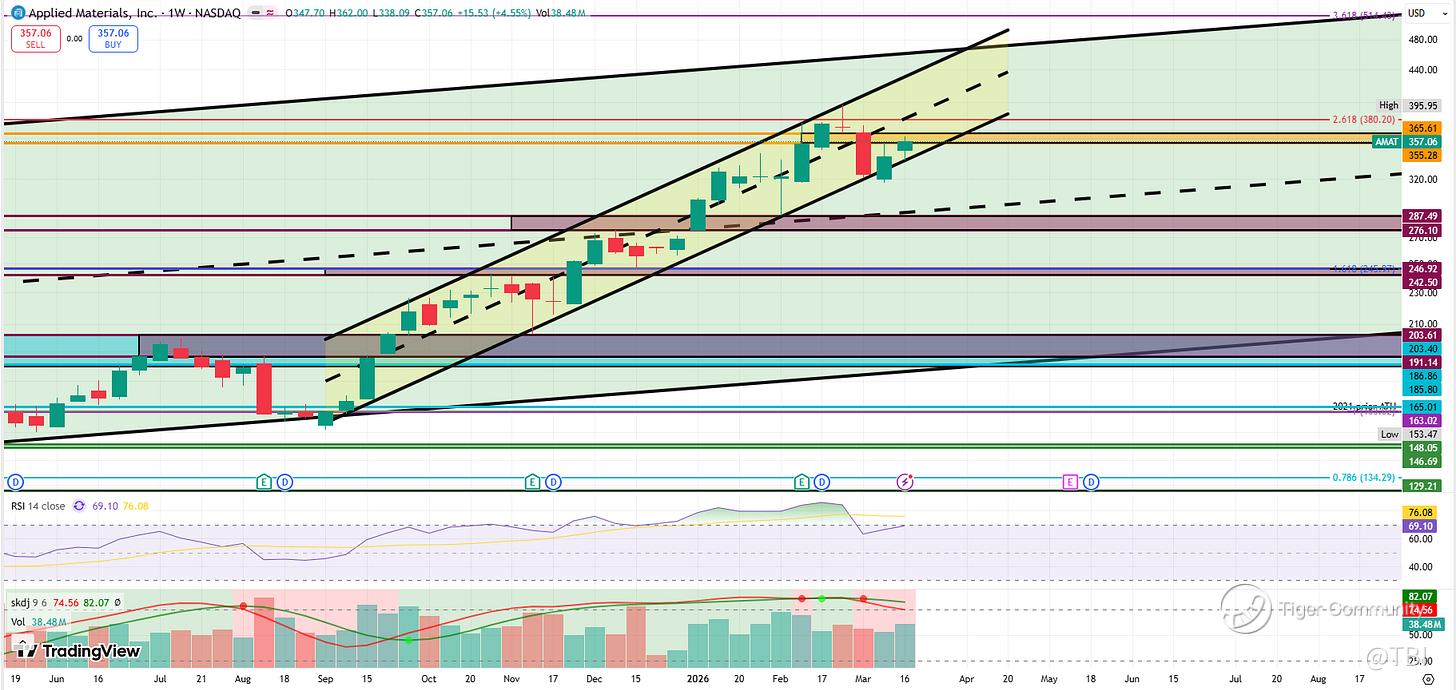Click the green skdj signal dot in February
The image size is (1456, 690).
click(x=821, y=598)
